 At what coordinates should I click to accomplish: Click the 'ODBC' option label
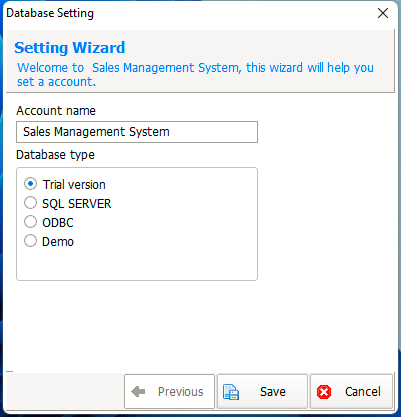pos(58,222)
